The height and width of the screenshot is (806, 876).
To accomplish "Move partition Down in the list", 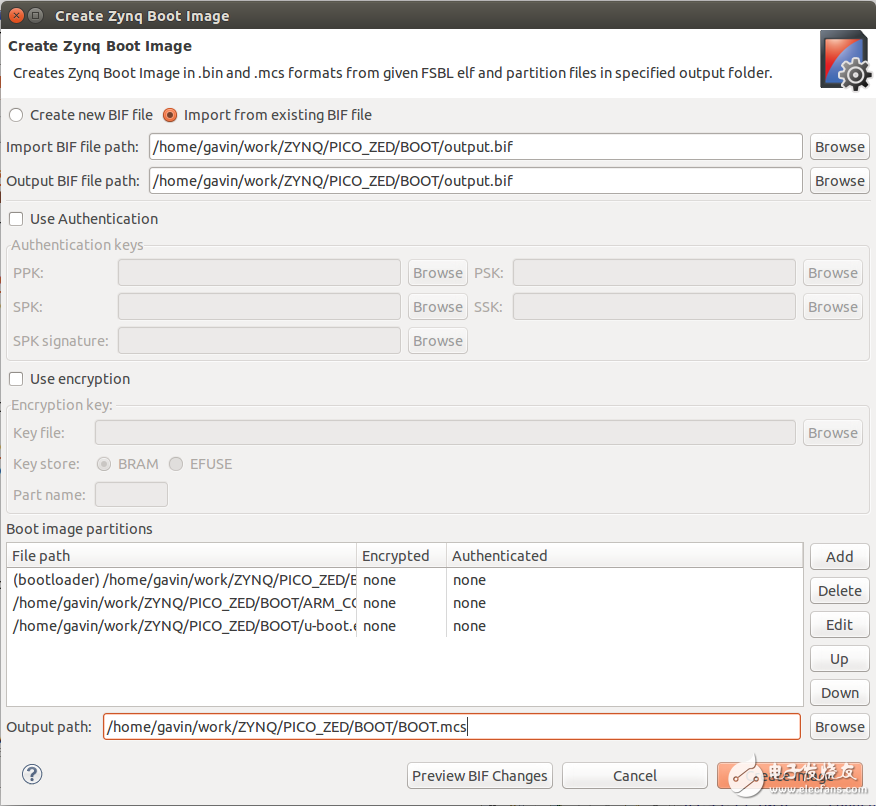I will 839,693.
